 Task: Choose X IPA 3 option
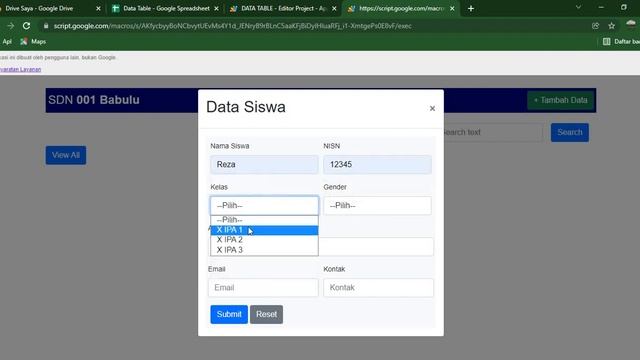pyautogui.click(x=264, y=250)
